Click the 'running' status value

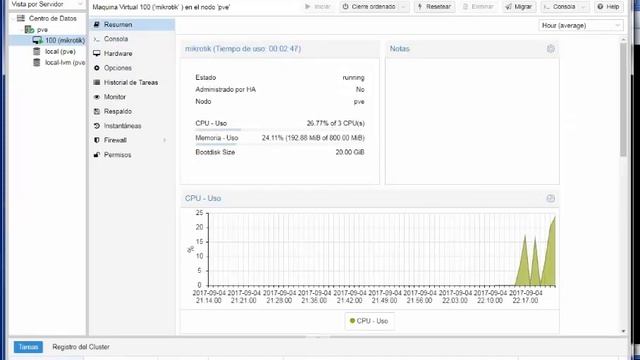353,78
